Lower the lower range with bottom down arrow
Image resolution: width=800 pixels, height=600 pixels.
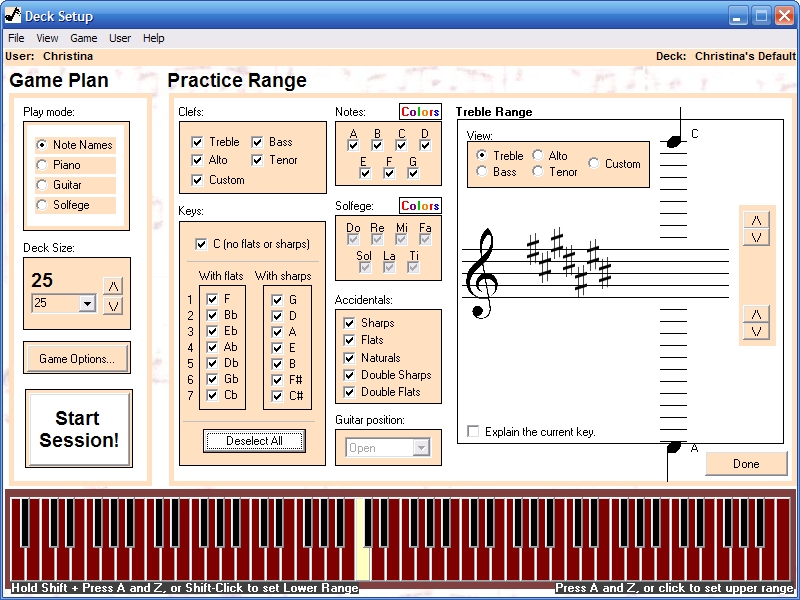tap(756, 331)
